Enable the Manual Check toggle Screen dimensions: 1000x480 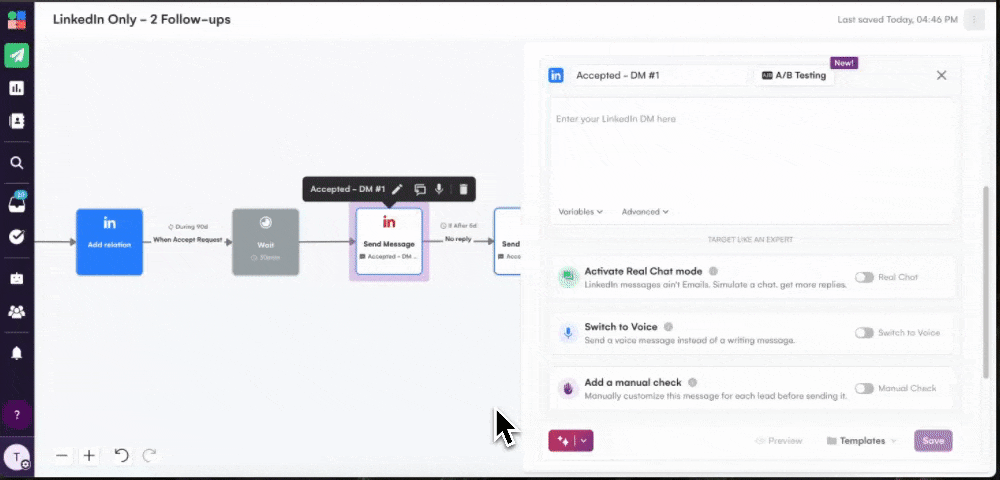coord(864,388)
